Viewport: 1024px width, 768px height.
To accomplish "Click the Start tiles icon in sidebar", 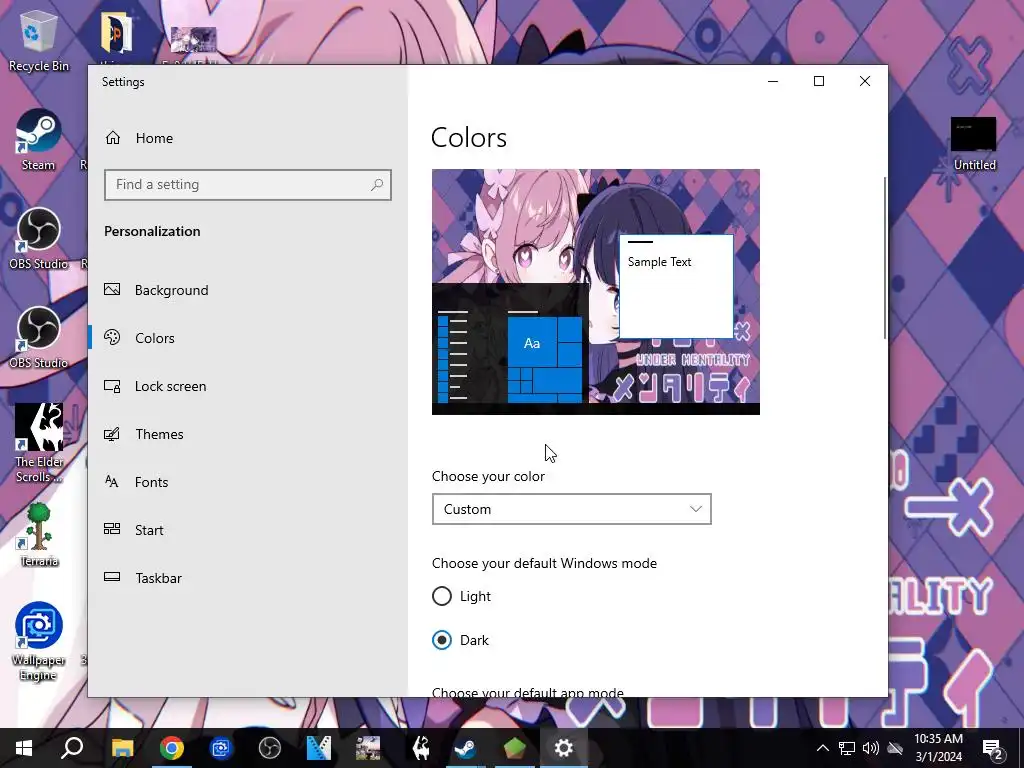I will pyautogui.click(x=112, y=529).
